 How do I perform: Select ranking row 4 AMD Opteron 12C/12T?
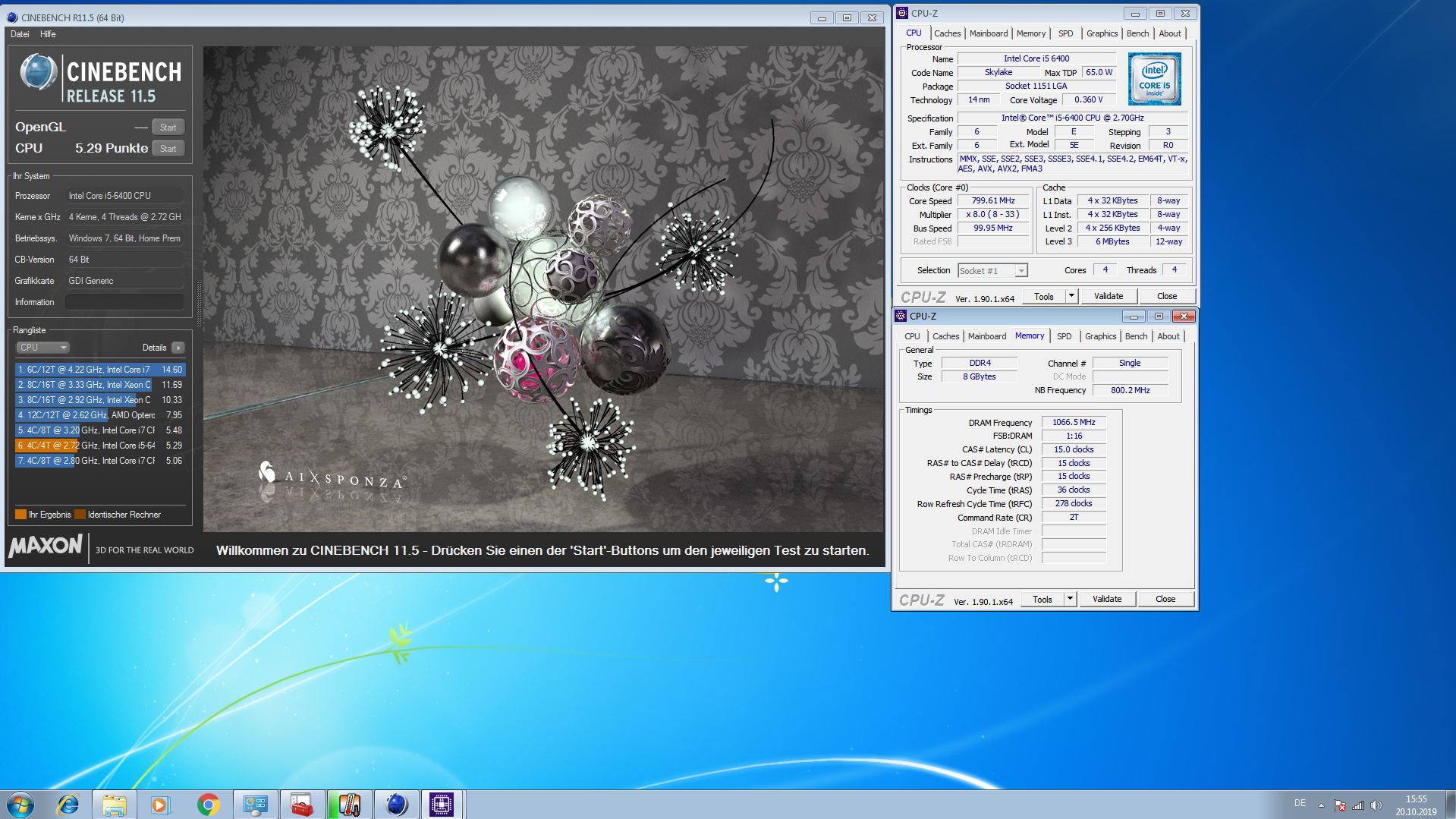[100, 415]
